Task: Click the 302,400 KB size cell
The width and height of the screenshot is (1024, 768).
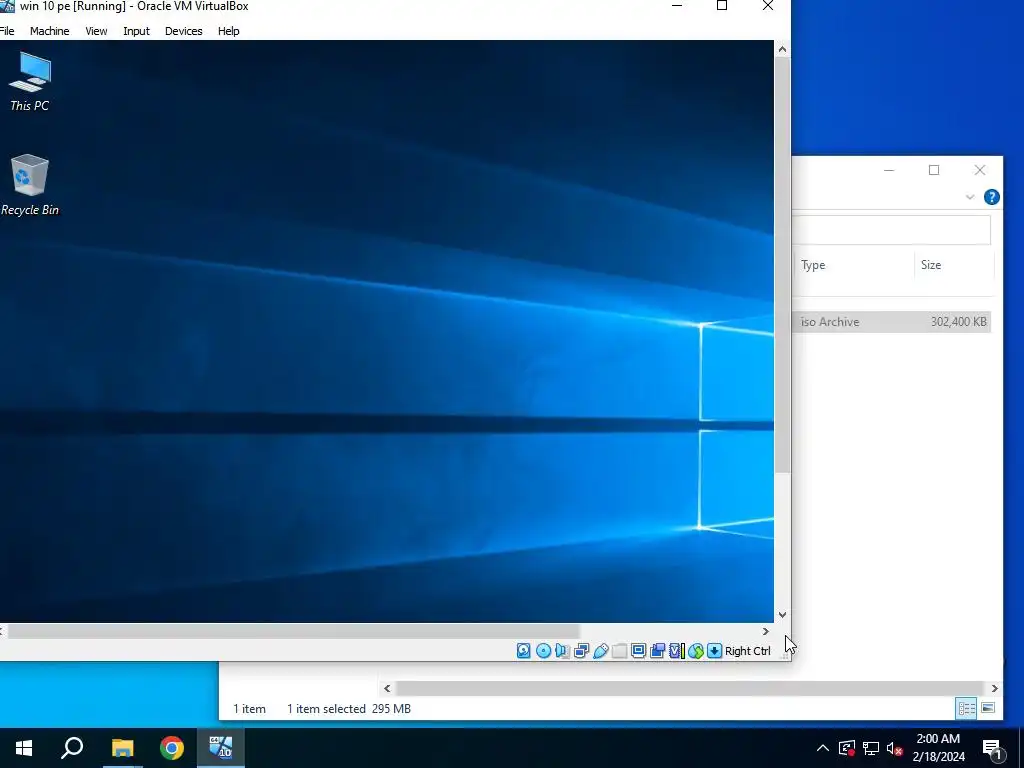Action: tap(959, 321)
